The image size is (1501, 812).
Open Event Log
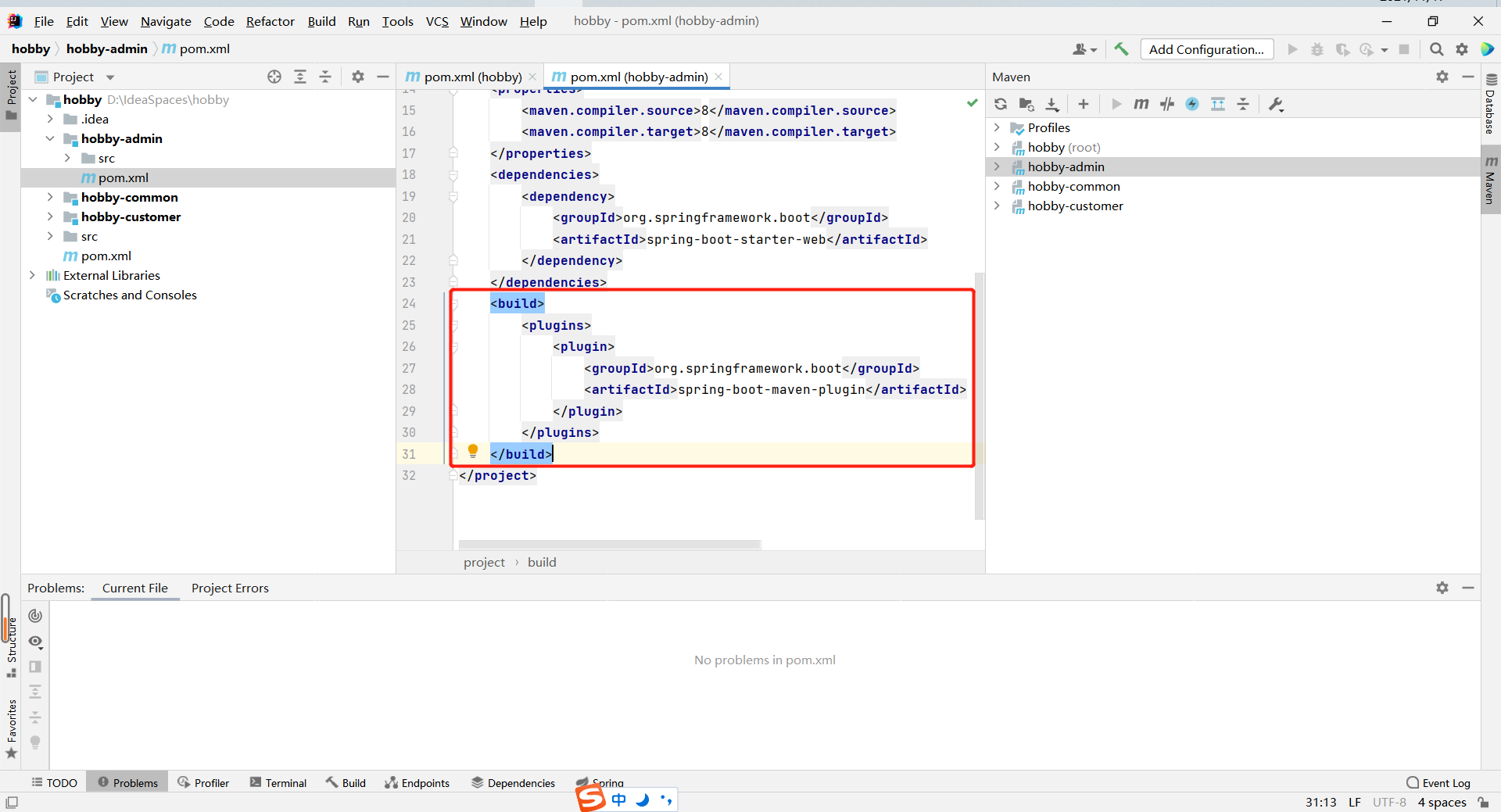tap(1438, 782)
